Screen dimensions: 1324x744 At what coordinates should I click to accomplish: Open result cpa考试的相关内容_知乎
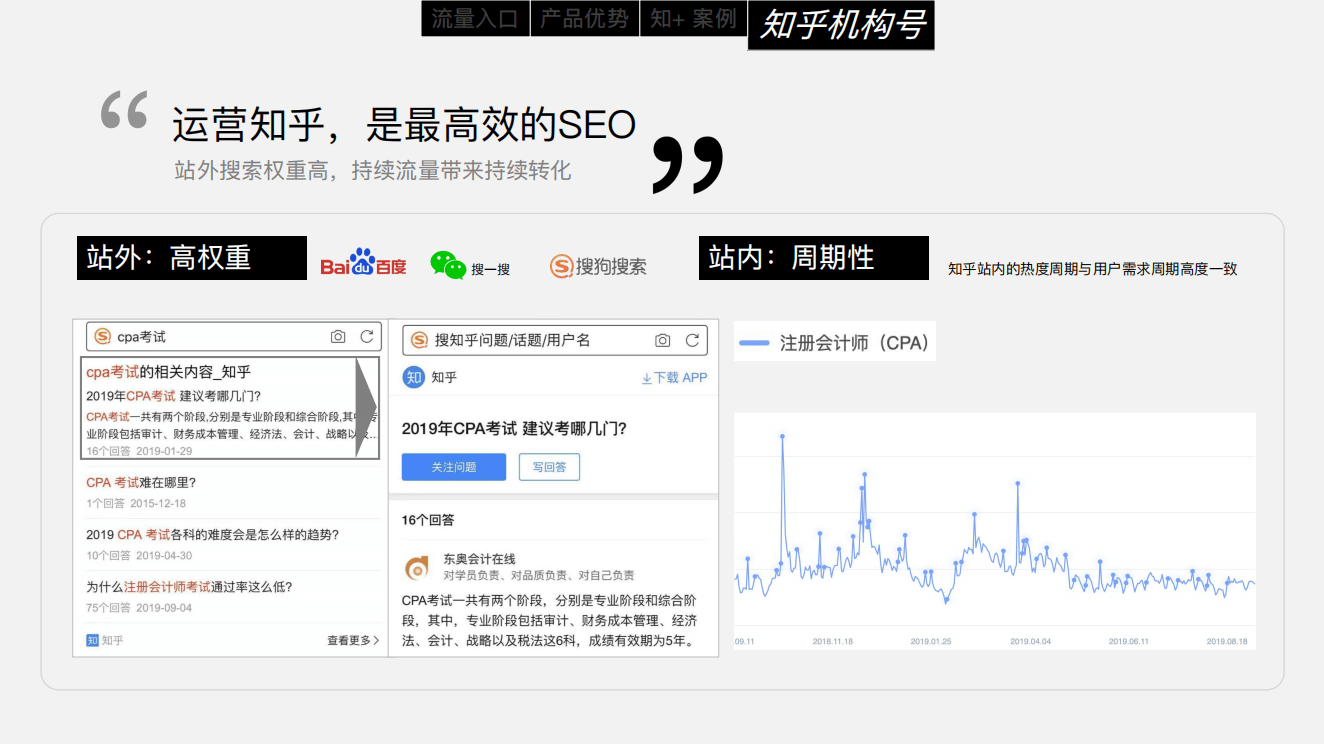(168, 372)
